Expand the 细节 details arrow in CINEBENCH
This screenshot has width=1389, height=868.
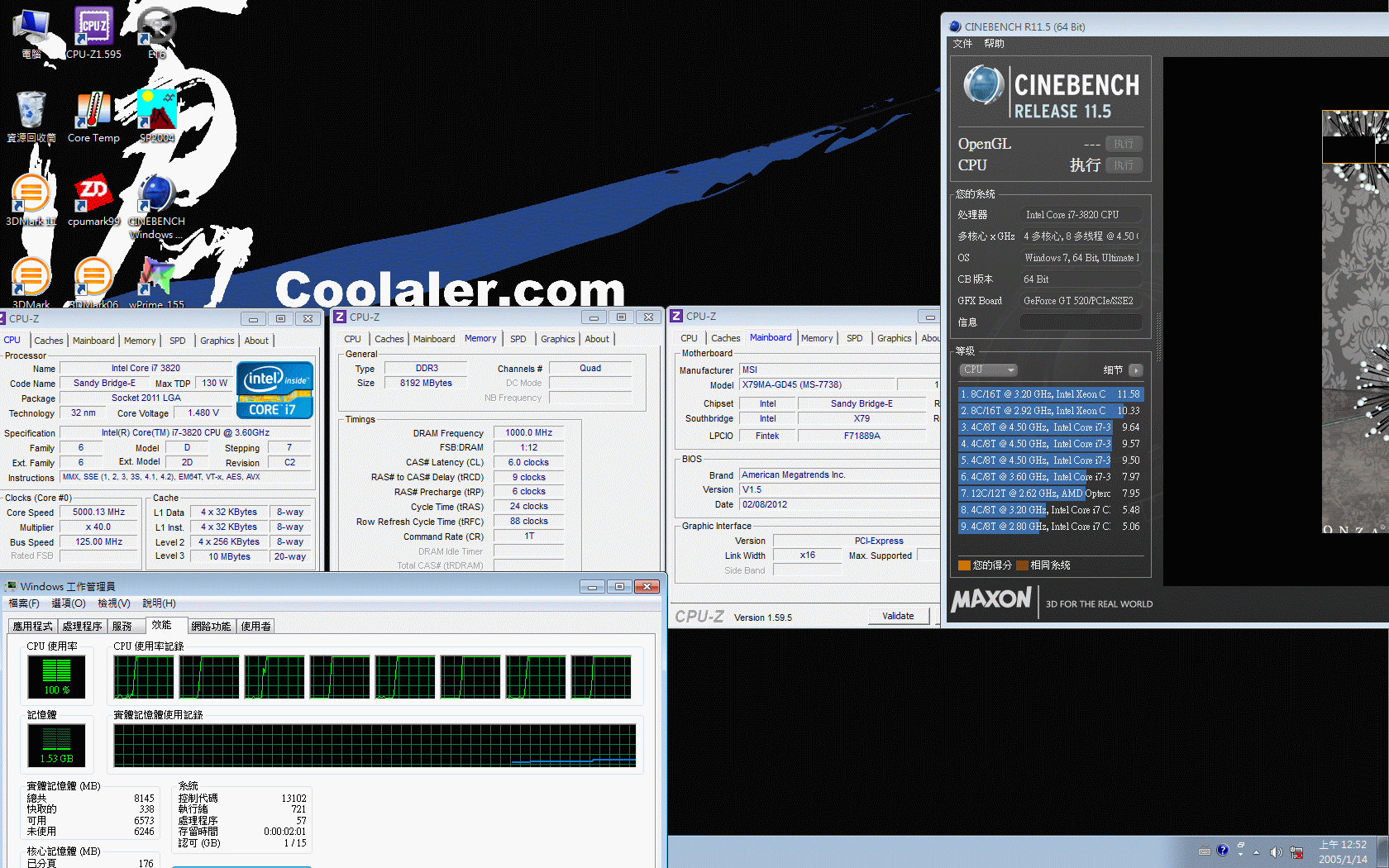point(1136,370)
